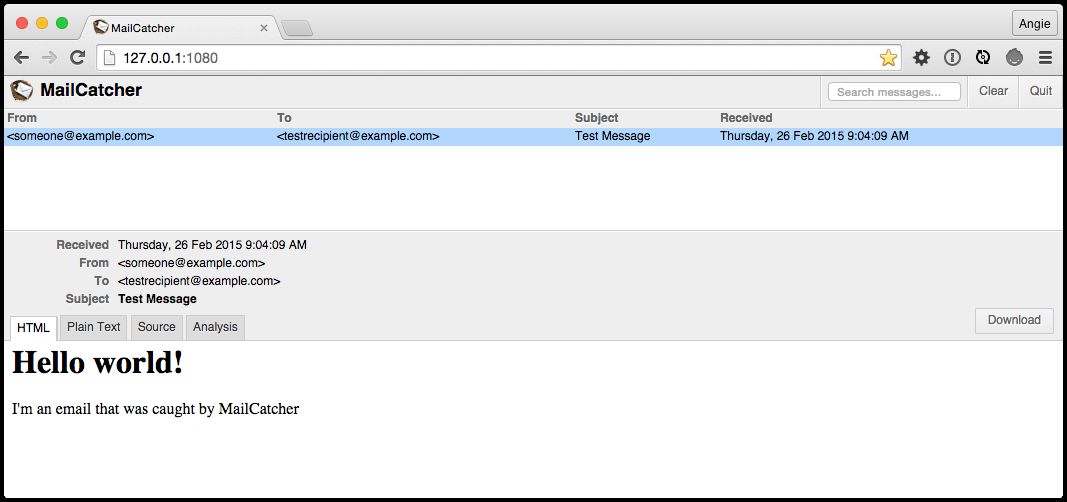The image size is (1067, 502).
Task: Reload the page with the refresh icon
Action: [x=77, y=58]
